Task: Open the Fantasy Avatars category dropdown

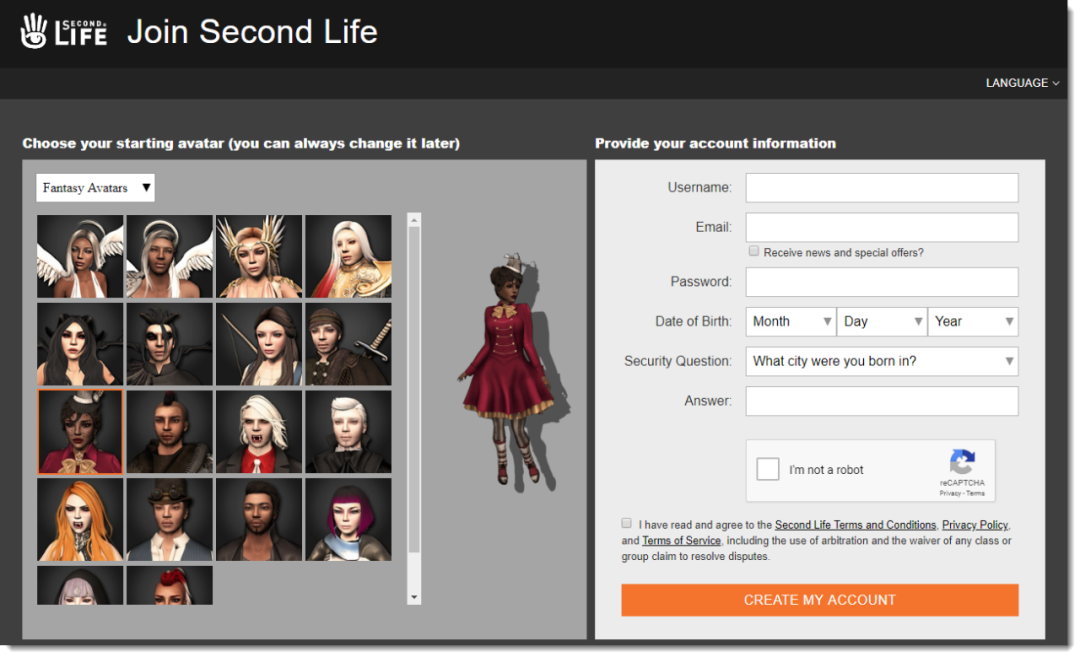Action: (x=95, y=188)
